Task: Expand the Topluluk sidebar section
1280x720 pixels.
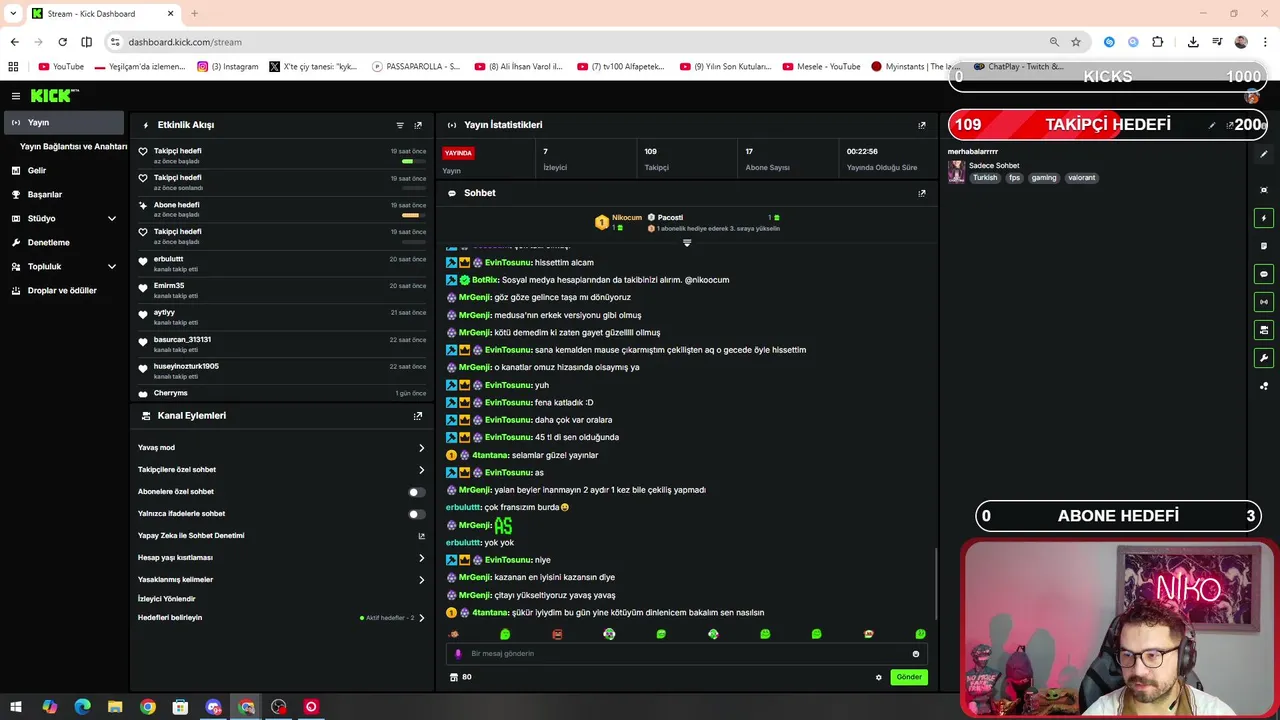Action: pyautogui.click(x=112, y=266)
